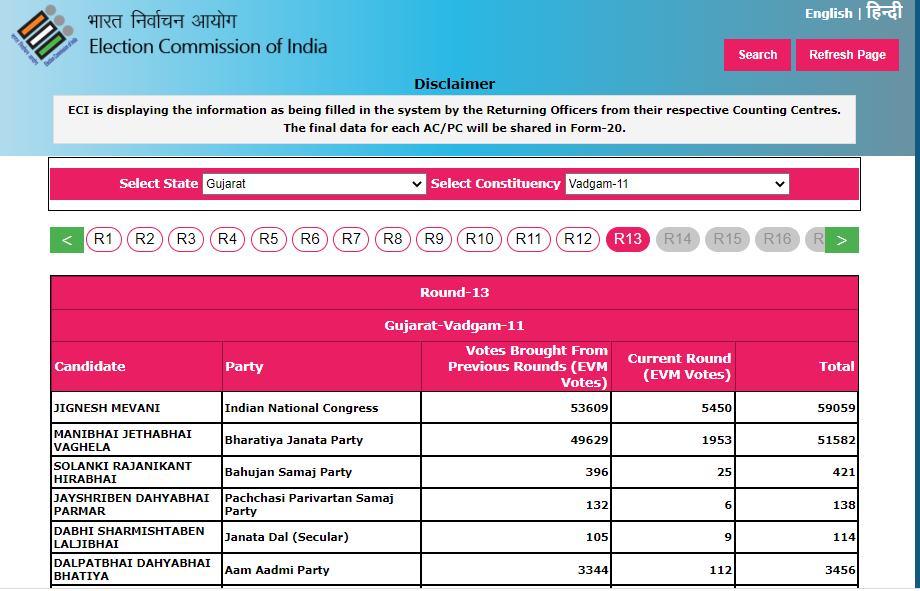Click the right arrow to scroll rounds forward
The height and width of the screenshot is (591, 920).
coord(842,240)
